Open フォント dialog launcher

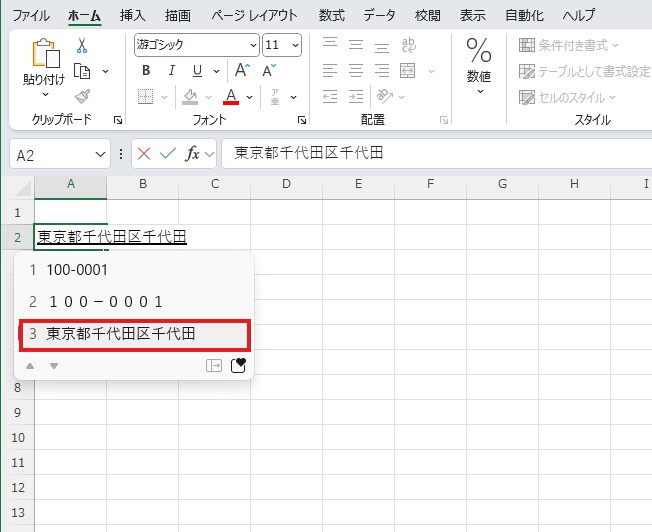pos(302,120)
